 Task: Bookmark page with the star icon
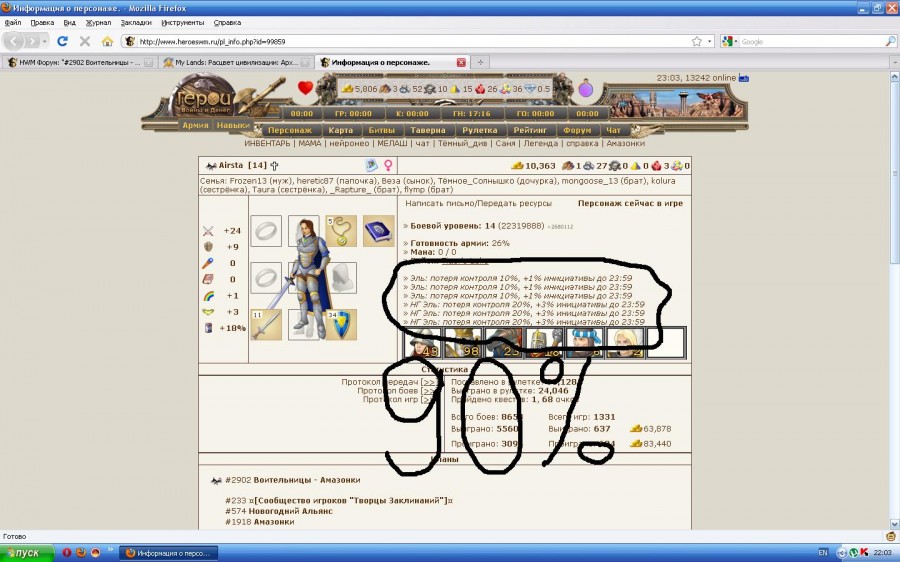tap(697, 41)
